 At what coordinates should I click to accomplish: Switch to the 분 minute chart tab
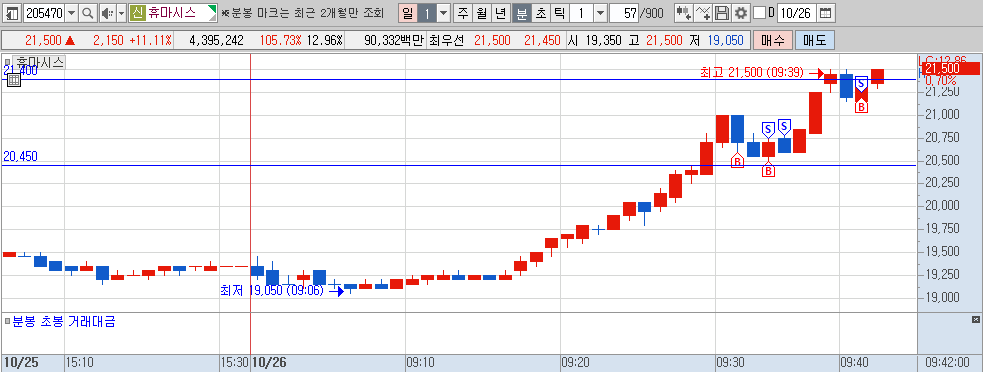(x=521, y=13)
